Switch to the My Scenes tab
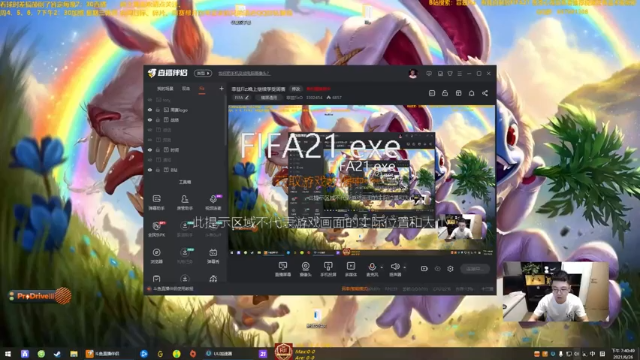This screenshot has height=360, width=640. tap(165, 89)
